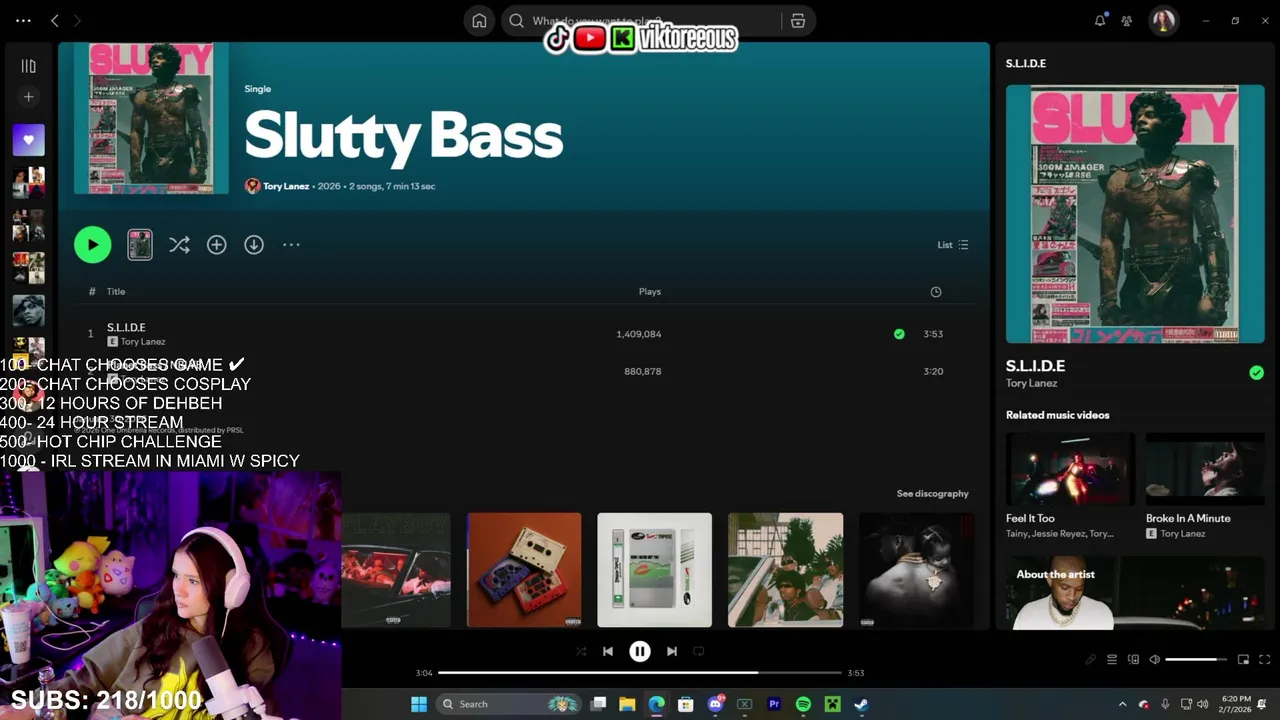Image resolution: width=1280 pixels, height=720 pixels.
Task: Add Slutty Bass to library with plus-circle icon
Action: click(216, 245)
